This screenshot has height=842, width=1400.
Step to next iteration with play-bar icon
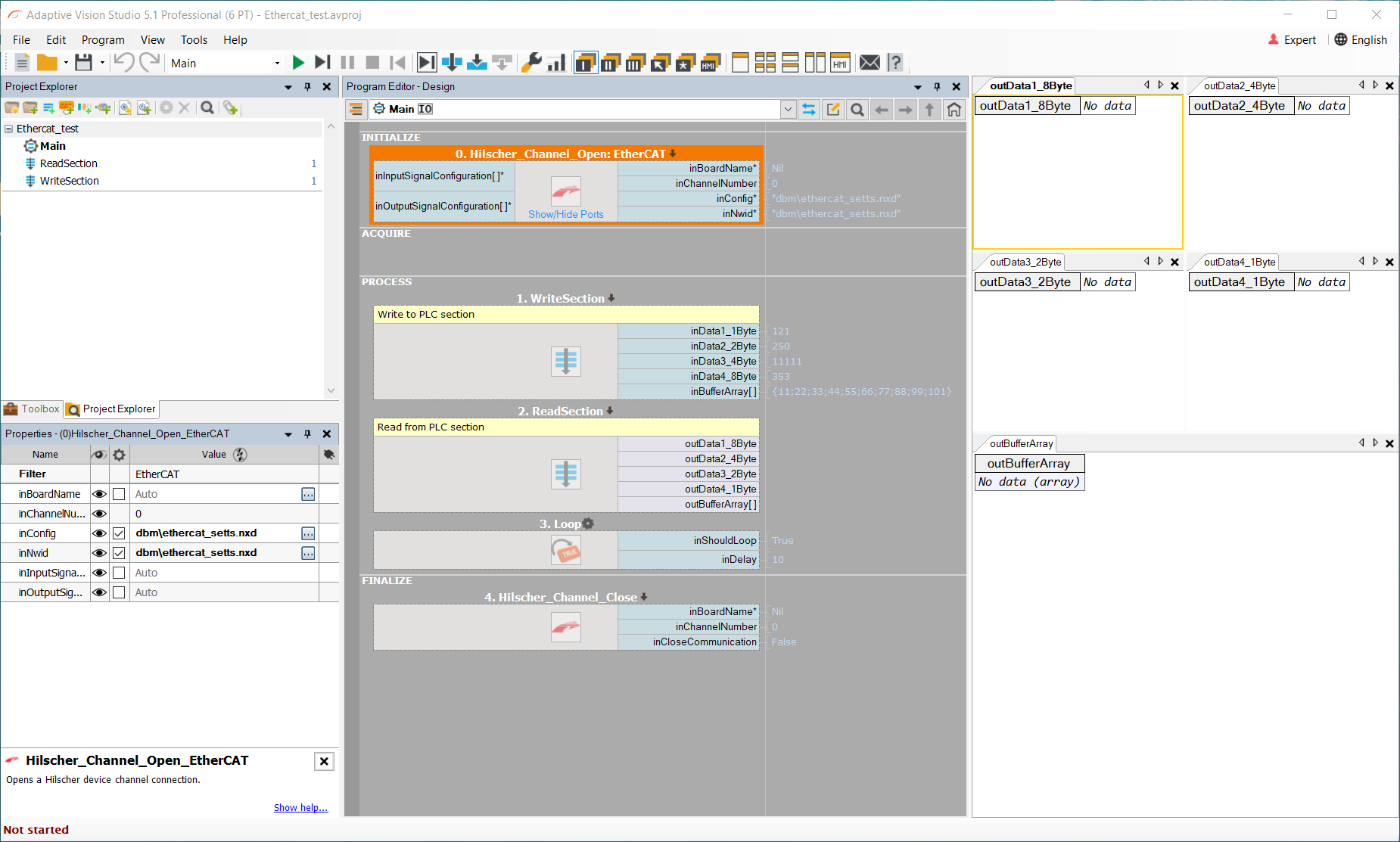point(322,63)
